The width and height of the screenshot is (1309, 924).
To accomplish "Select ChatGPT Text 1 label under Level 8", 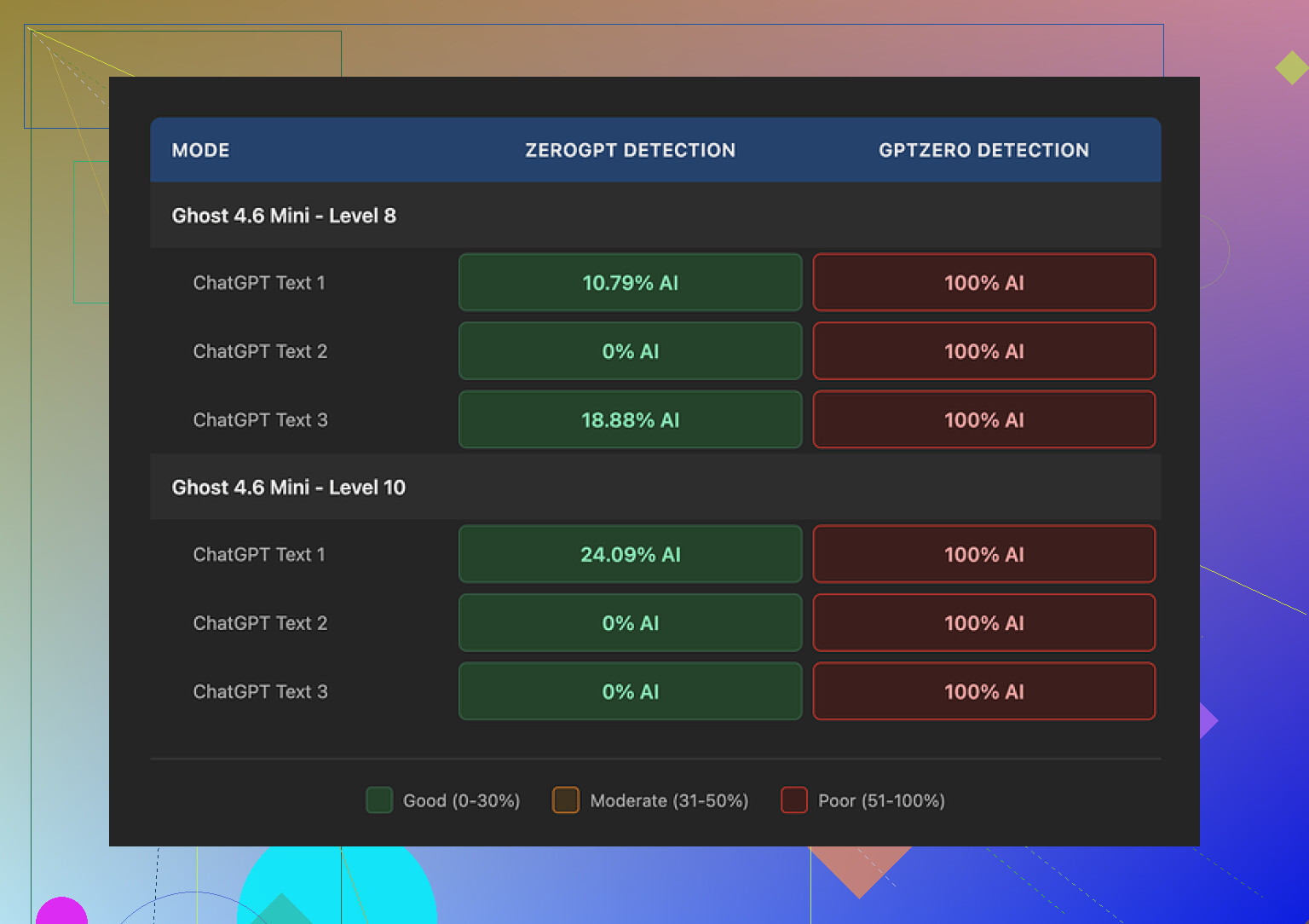I will (x=259, y=283).
